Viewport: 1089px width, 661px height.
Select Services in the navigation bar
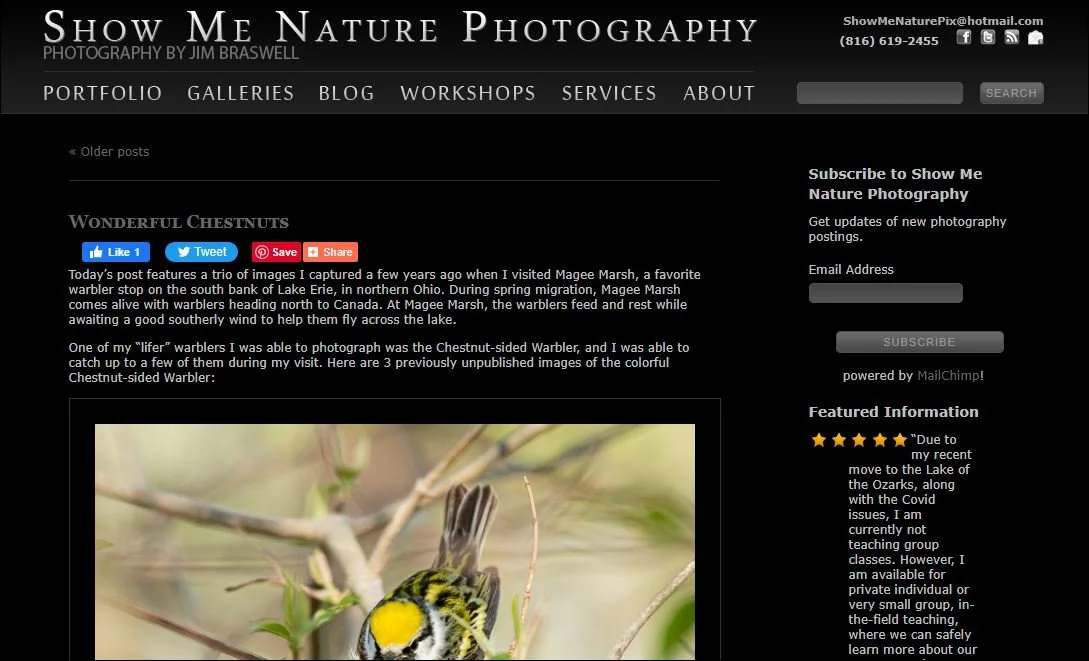click(x=609, y=93)
